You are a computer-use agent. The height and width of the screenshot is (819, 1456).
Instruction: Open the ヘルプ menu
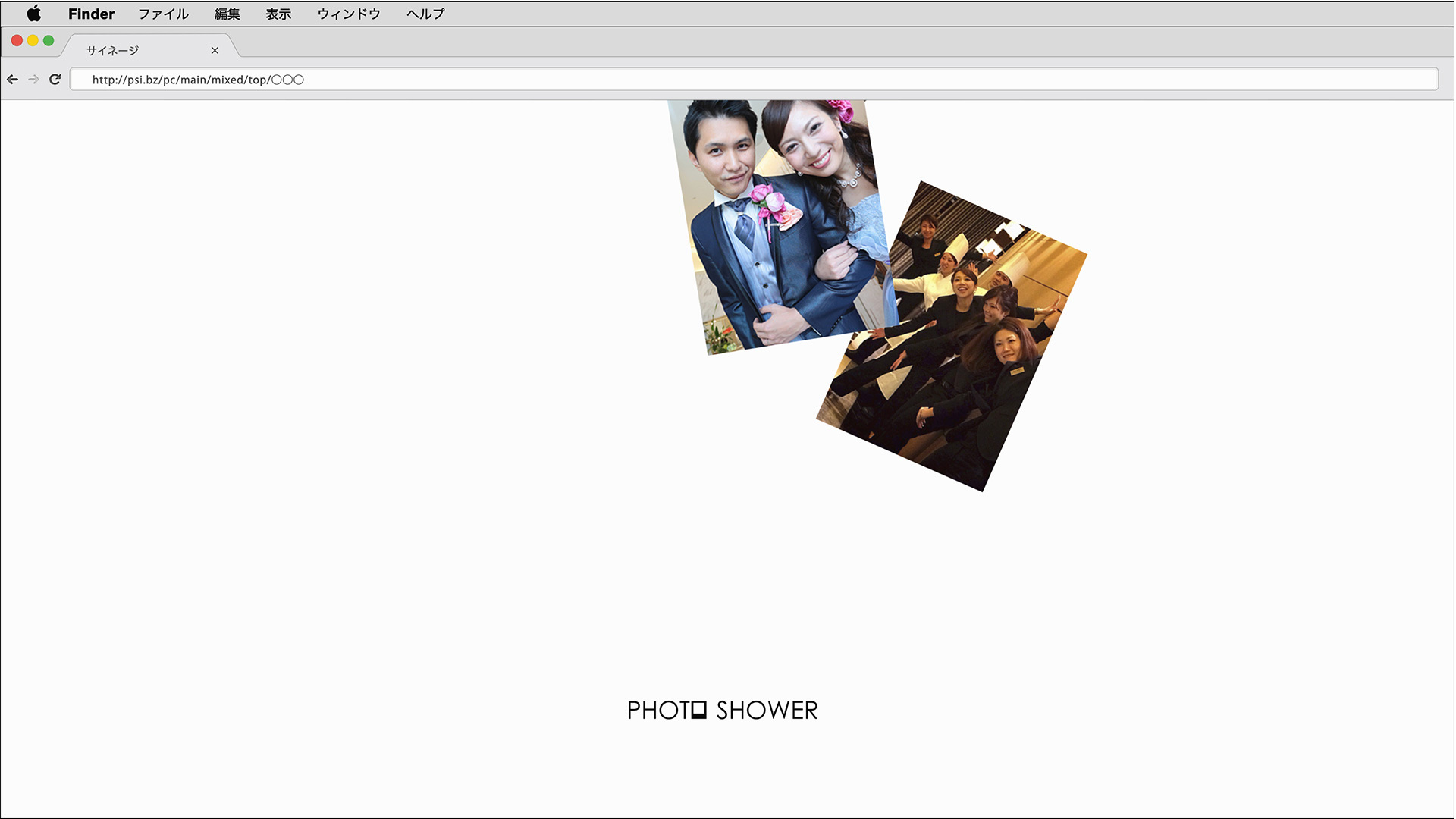point(425,14)
